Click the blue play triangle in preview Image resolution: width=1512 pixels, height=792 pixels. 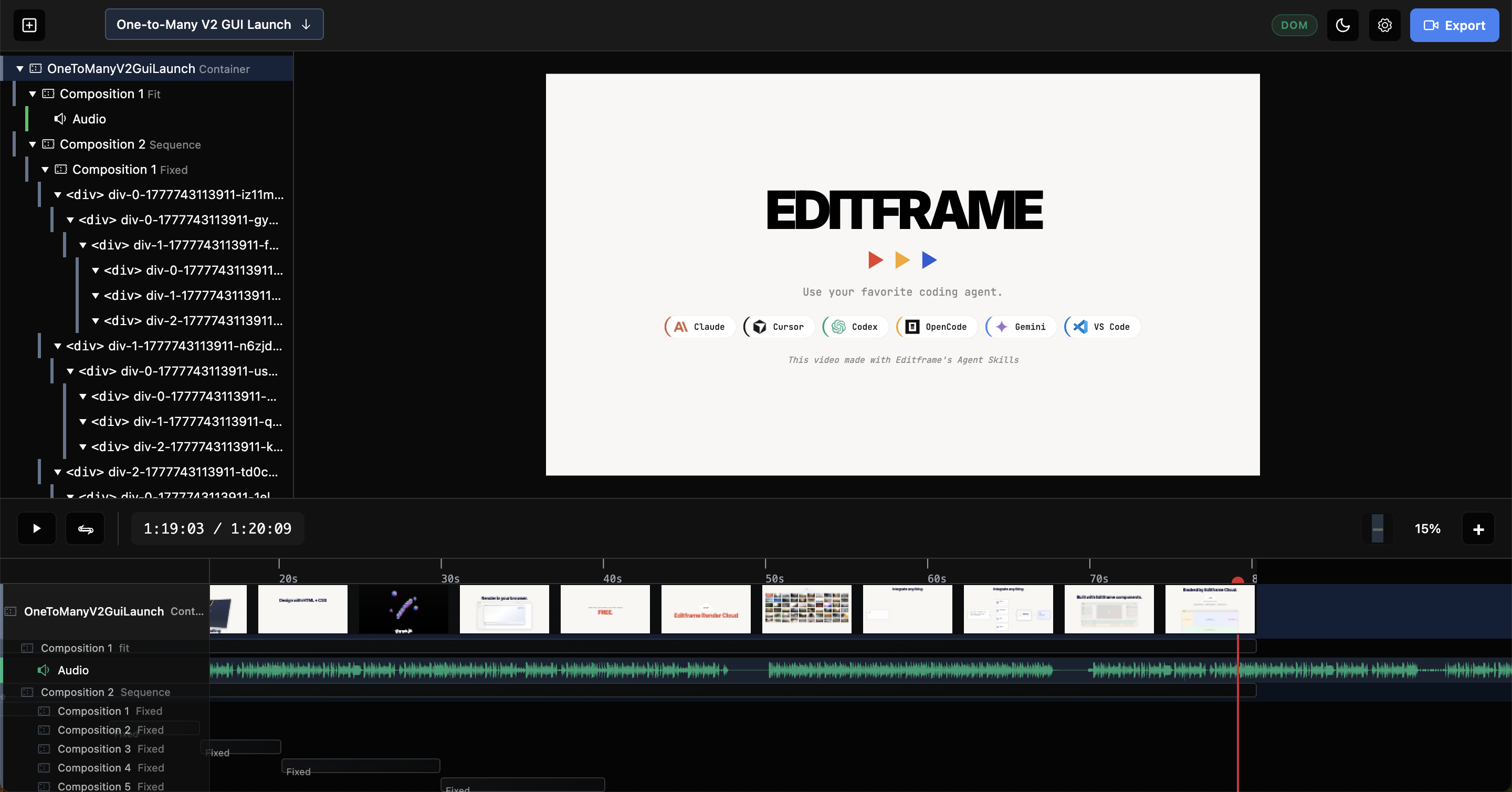pyautogui.click(x=929, y=259)
